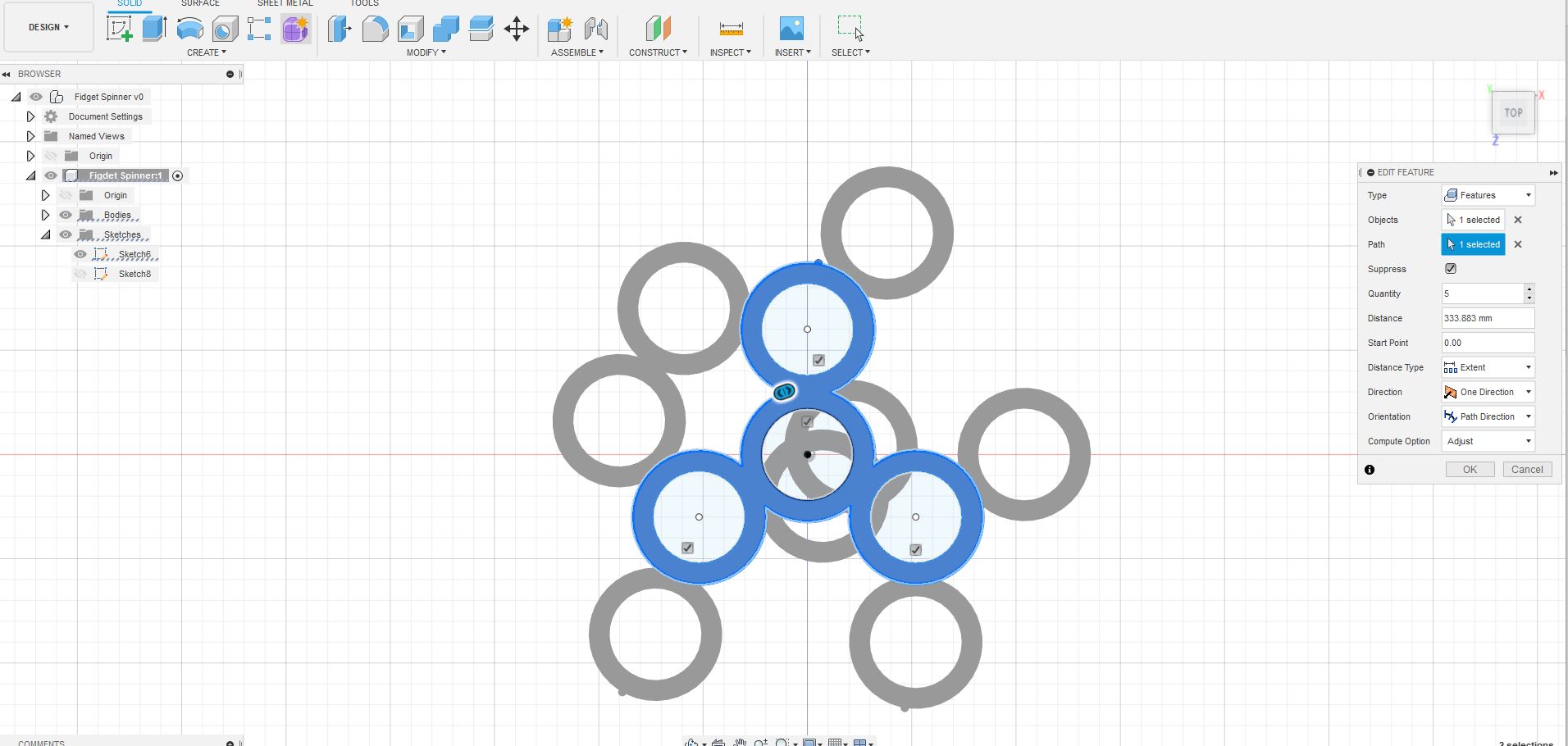Open the Type Features dropdown
1568x746 pixels.
[1488, 195]
